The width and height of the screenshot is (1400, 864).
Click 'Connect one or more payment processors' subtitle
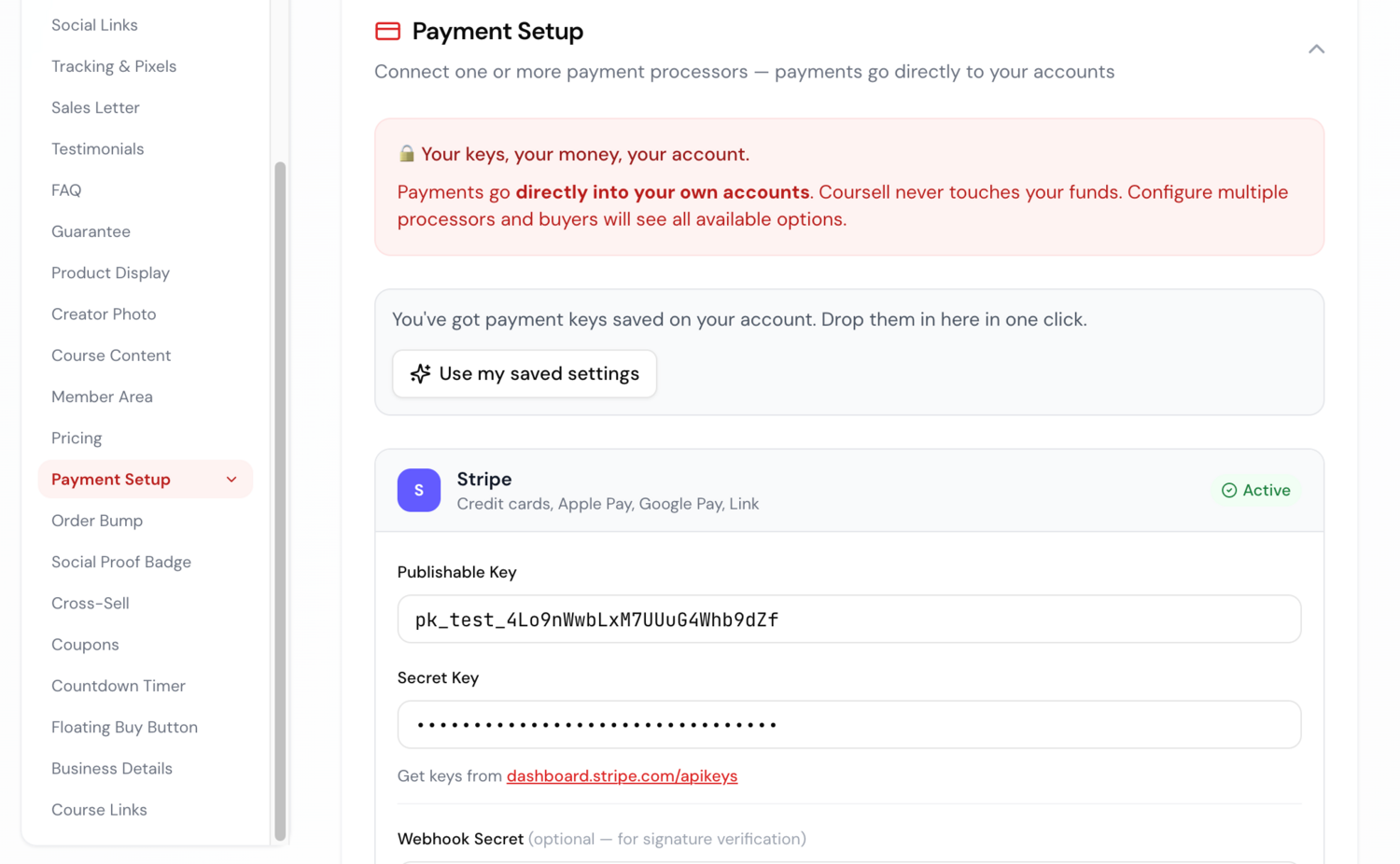coord(744,72)
